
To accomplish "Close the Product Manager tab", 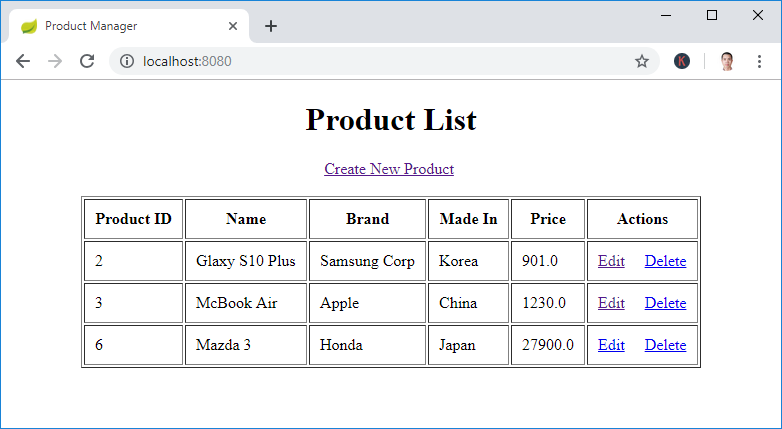I will click(x=233, y=26).
